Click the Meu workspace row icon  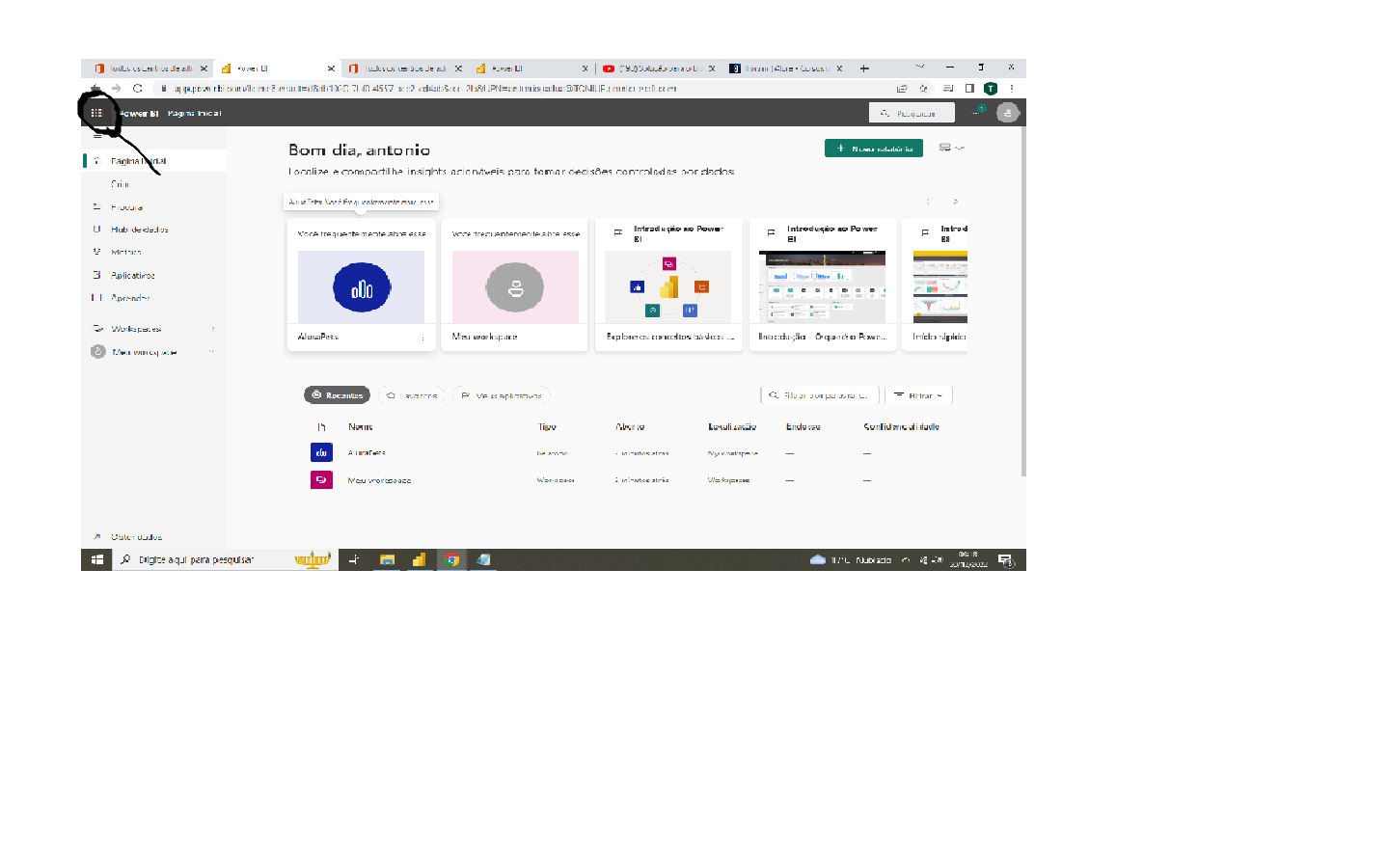321,479
